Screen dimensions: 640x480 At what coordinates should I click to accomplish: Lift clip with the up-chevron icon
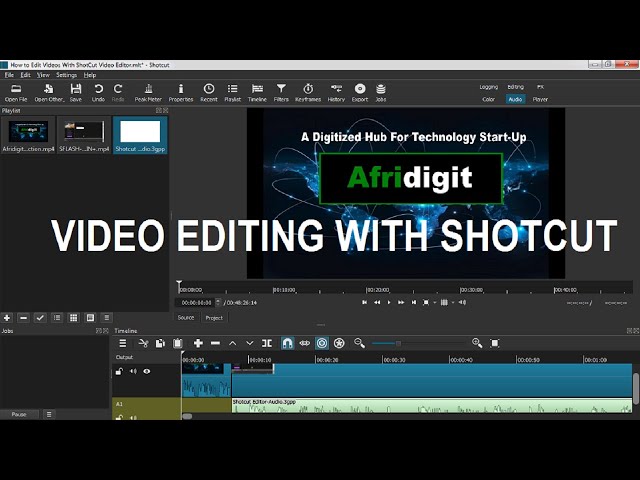point(233,343)
